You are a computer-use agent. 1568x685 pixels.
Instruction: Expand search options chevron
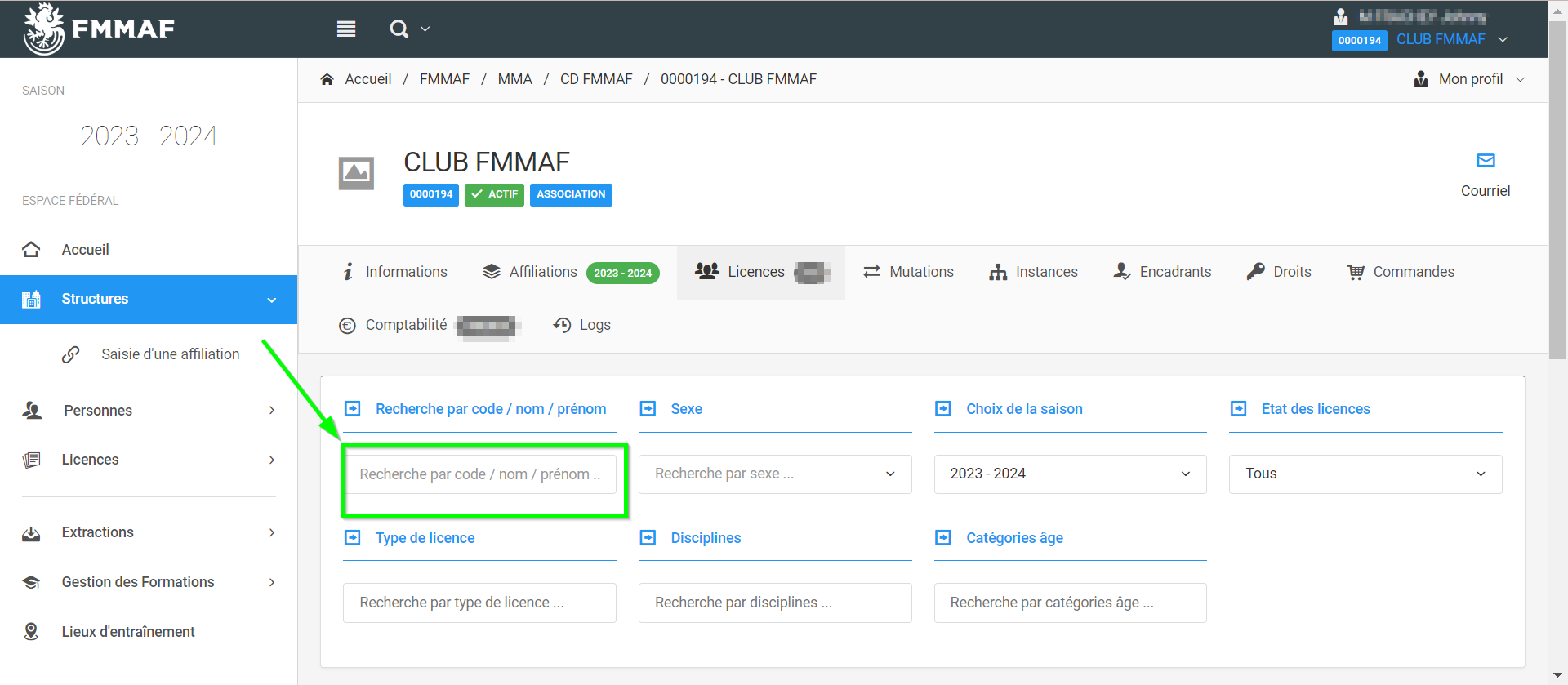coord(425,29)
